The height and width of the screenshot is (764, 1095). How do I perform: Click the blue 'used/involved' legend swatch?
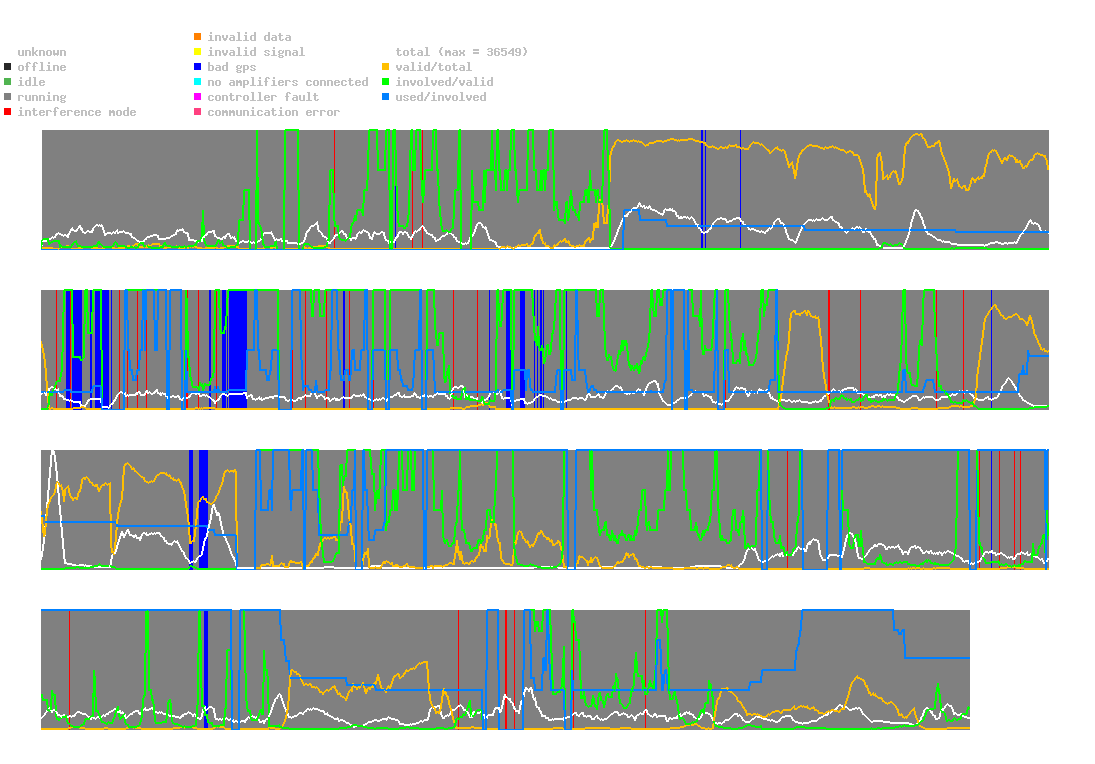click(x=385, y=97)
